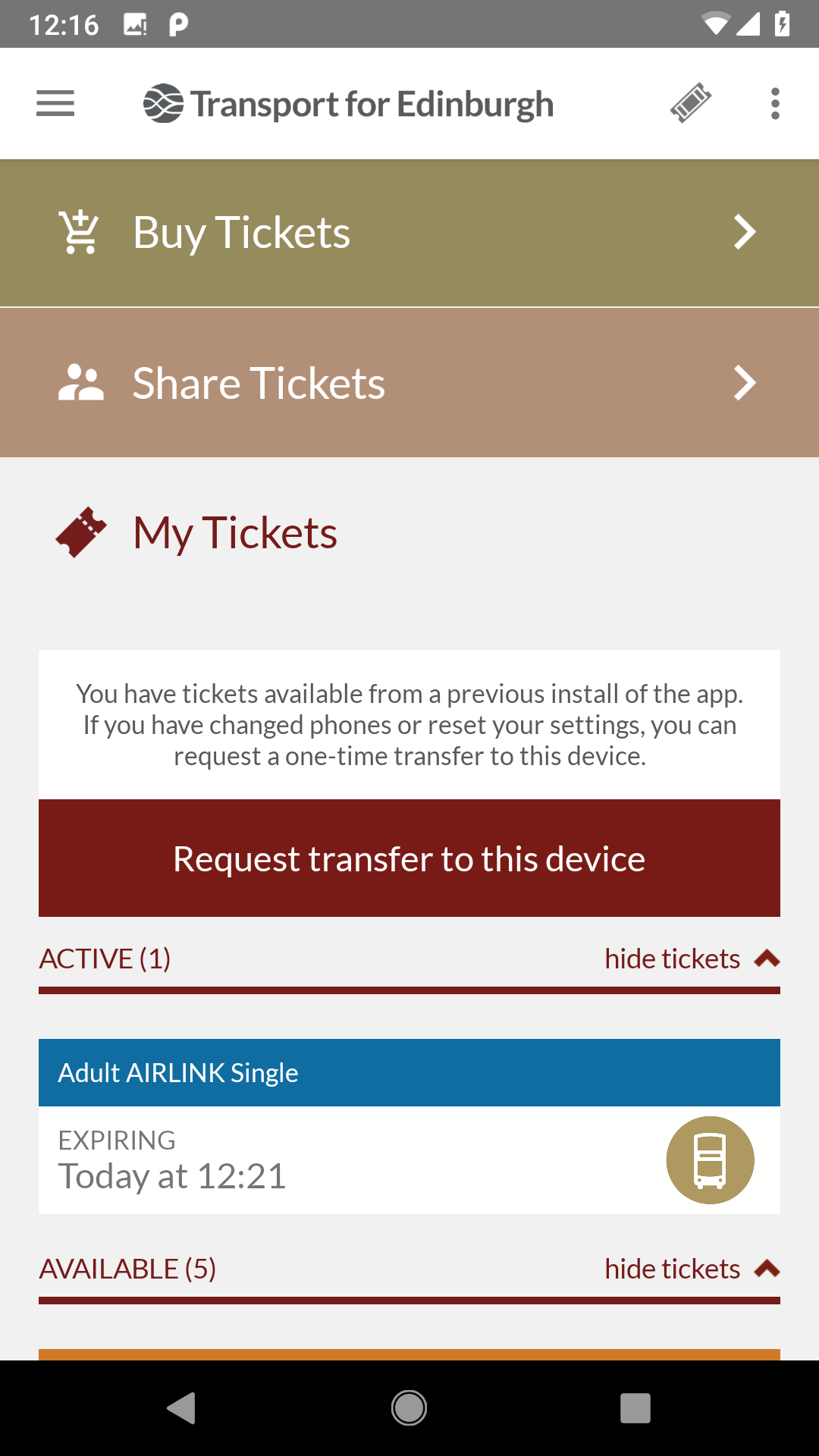Tap the people icon for Share Tickets

pyautogui.click(x=80, y=383)
